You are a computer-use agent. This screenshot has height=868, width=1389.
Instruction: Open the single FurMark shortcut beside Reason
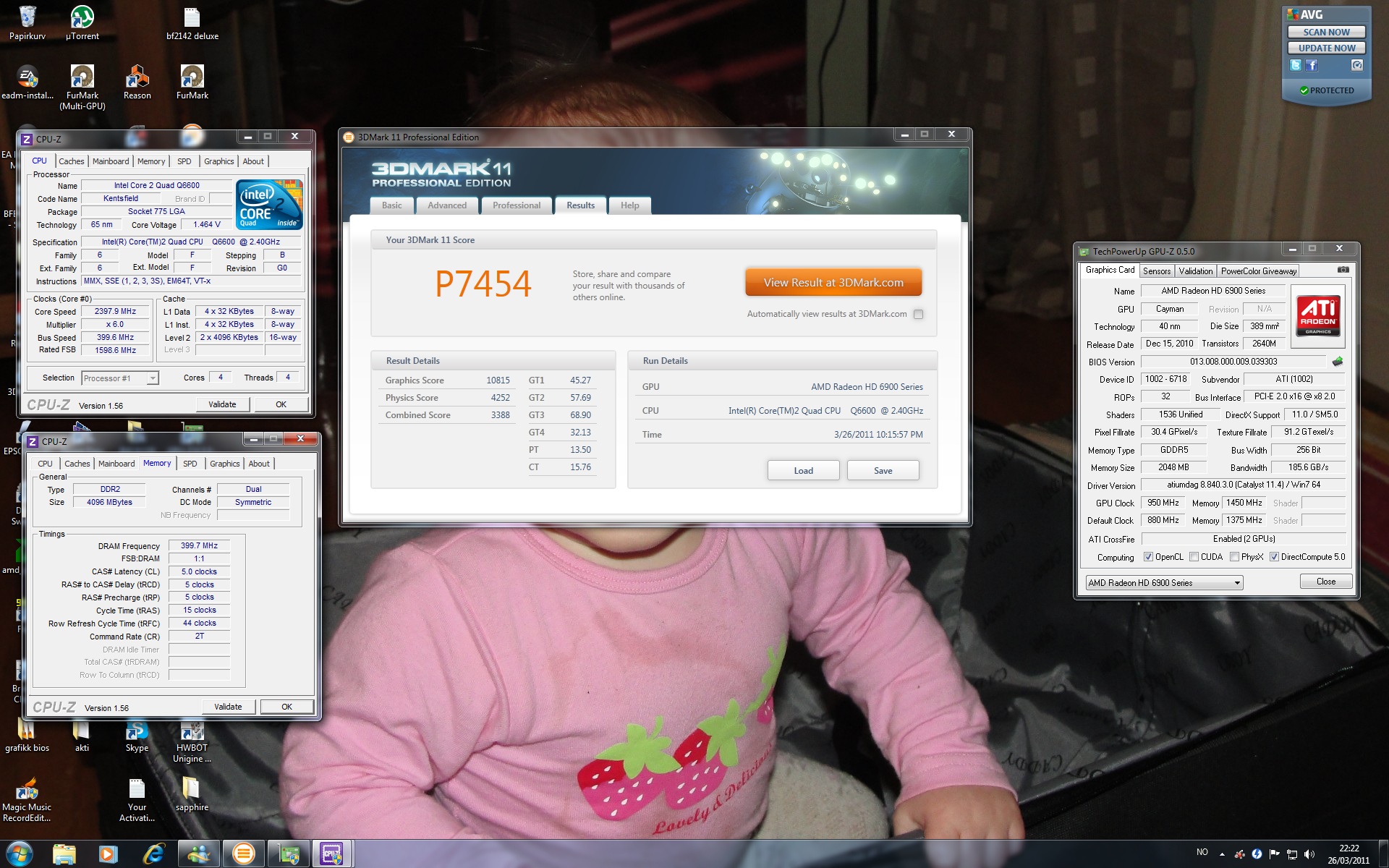(x=192, y=82)
